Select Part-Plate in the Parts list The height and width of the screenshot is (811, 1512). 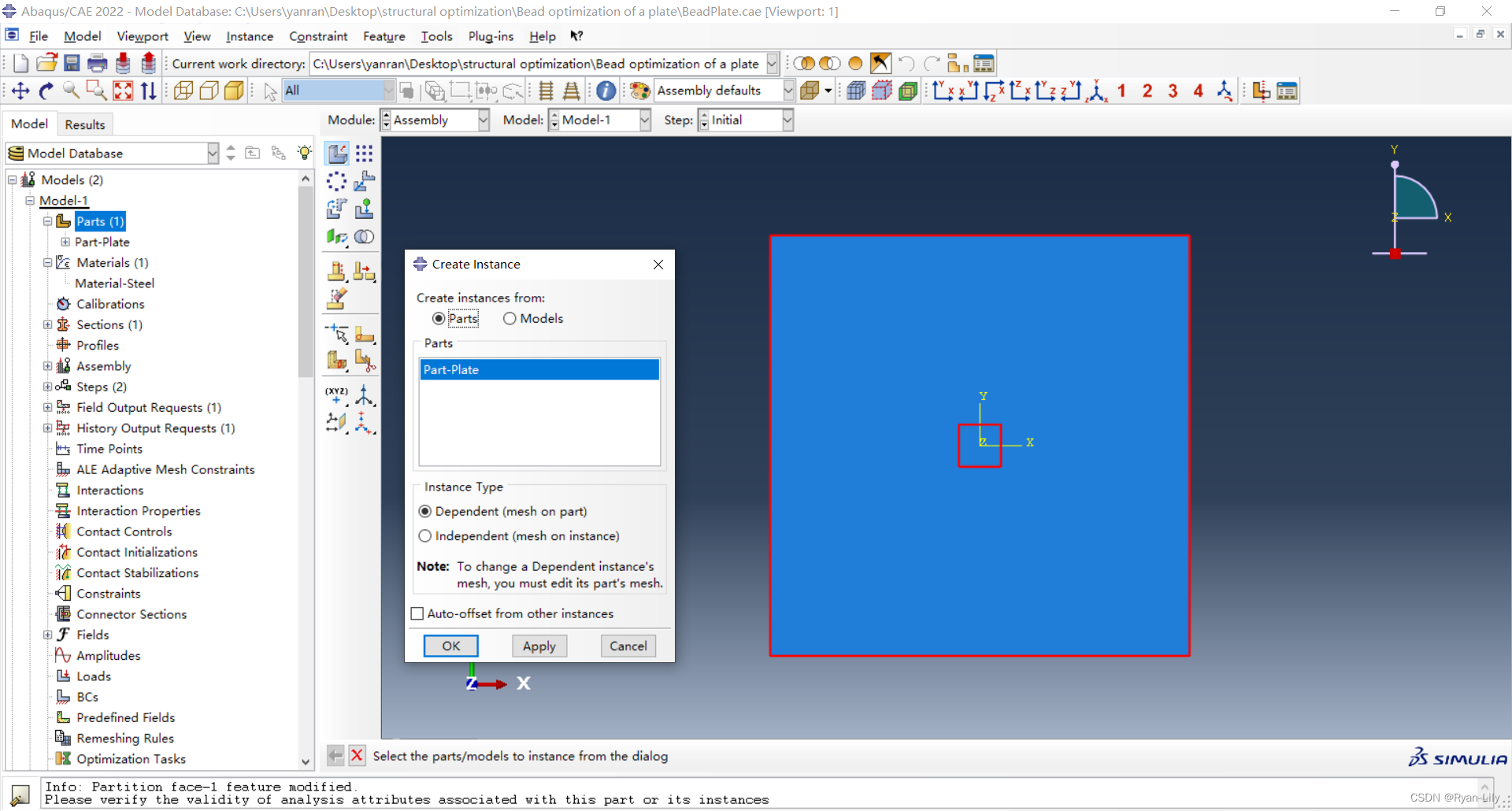coord(539,369)
